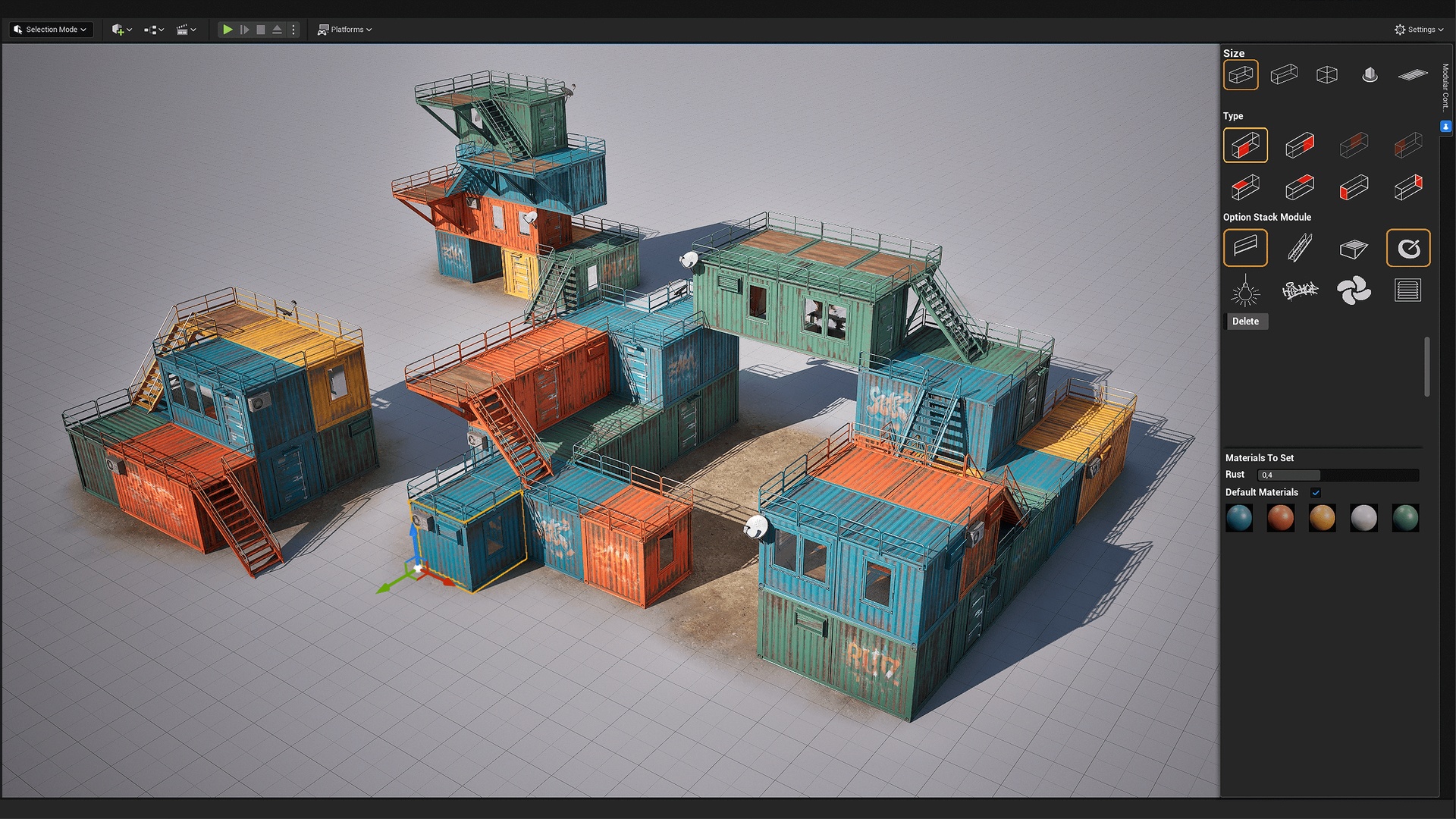1456x819 pixels.
Task: Click the Delete button in the panel
Action: coord(1247,322)
